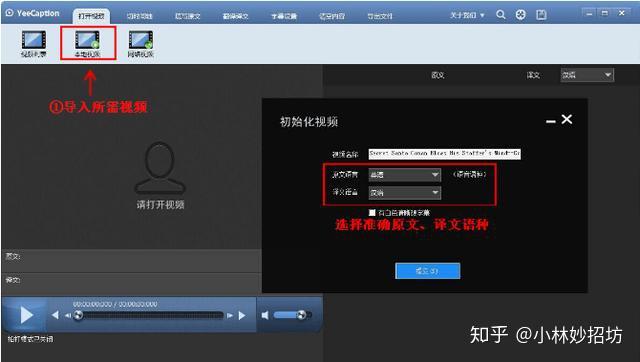Open the video list icon in the toolbar

[33, 44]
